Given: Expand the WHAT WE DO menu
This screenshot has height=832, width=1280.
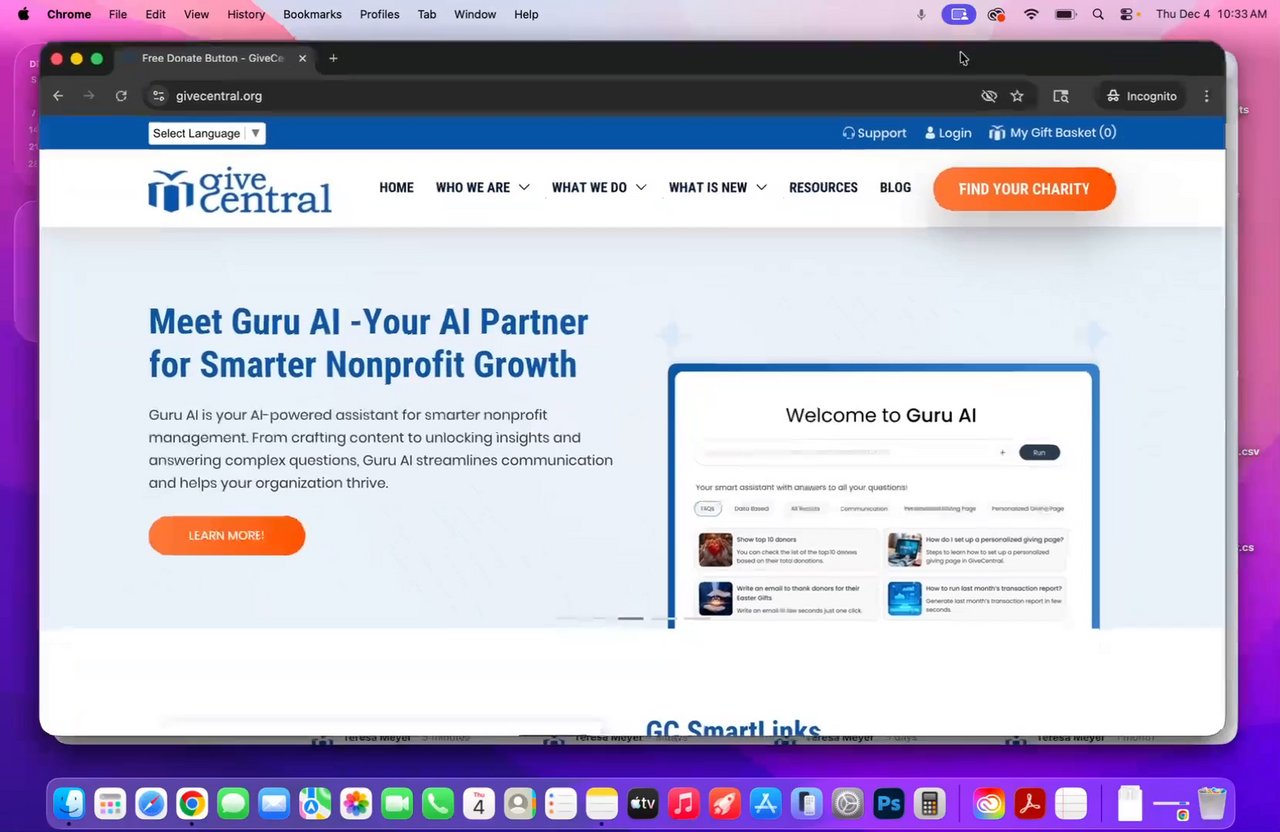Looking at the screenshot, I should (x=599, y=188).
